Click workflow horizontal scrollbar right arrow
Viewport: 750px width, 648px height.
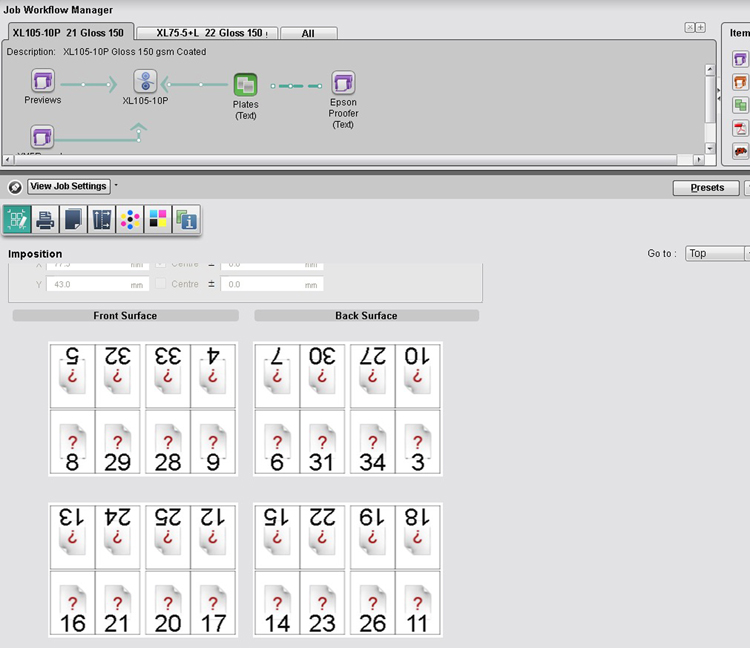[699, 159]
